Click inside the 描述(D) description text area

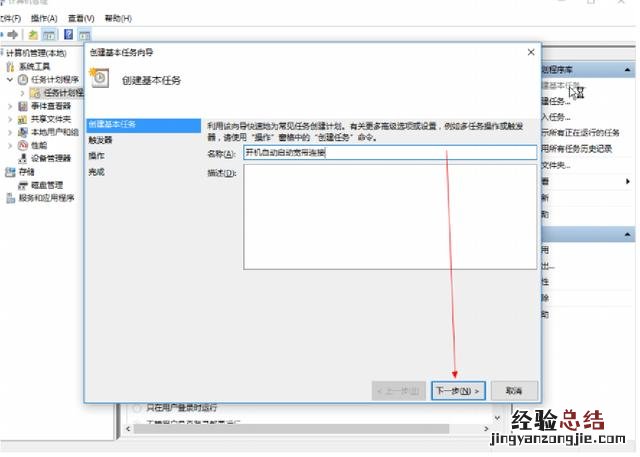click(x=390, y=217)
